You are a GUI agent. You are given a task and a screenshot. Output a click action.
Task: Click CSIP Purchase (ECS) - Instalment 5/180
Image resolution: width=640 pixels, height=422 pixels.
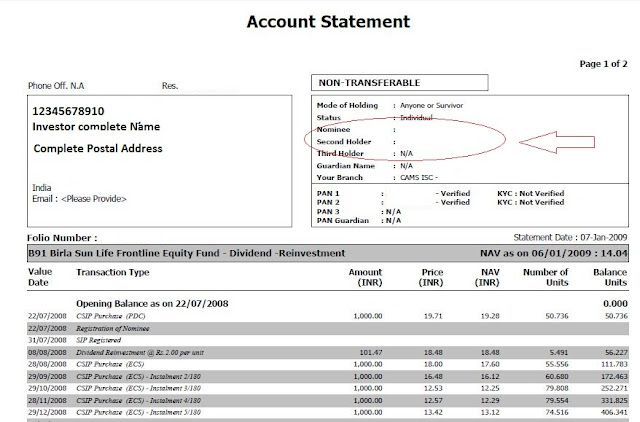pos(138,412)
